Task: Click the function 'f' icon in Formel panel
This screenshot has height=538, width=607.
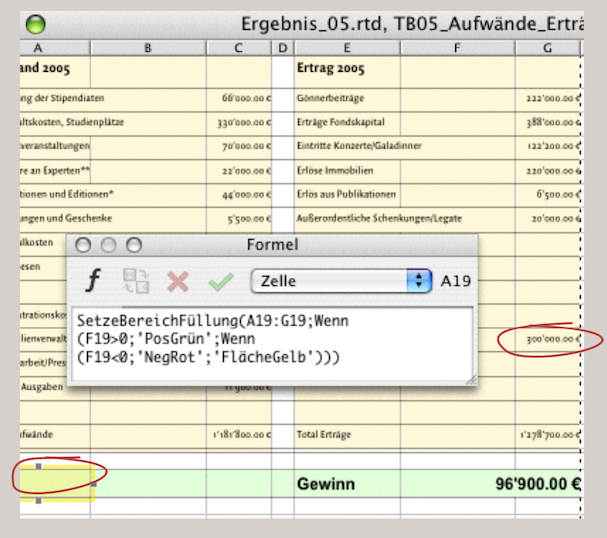Action: 93,281
